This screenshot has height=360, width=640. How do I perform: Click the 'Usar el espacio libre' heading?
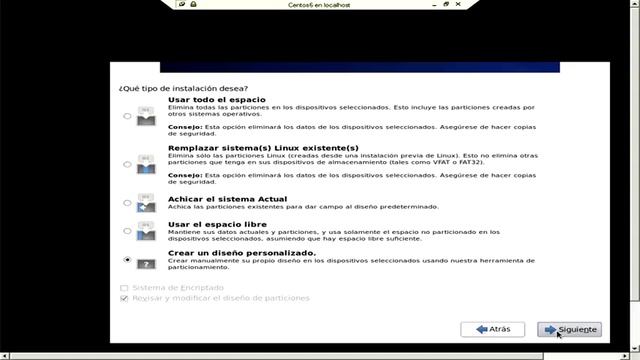pyautogui.click(x=217, y=224)
